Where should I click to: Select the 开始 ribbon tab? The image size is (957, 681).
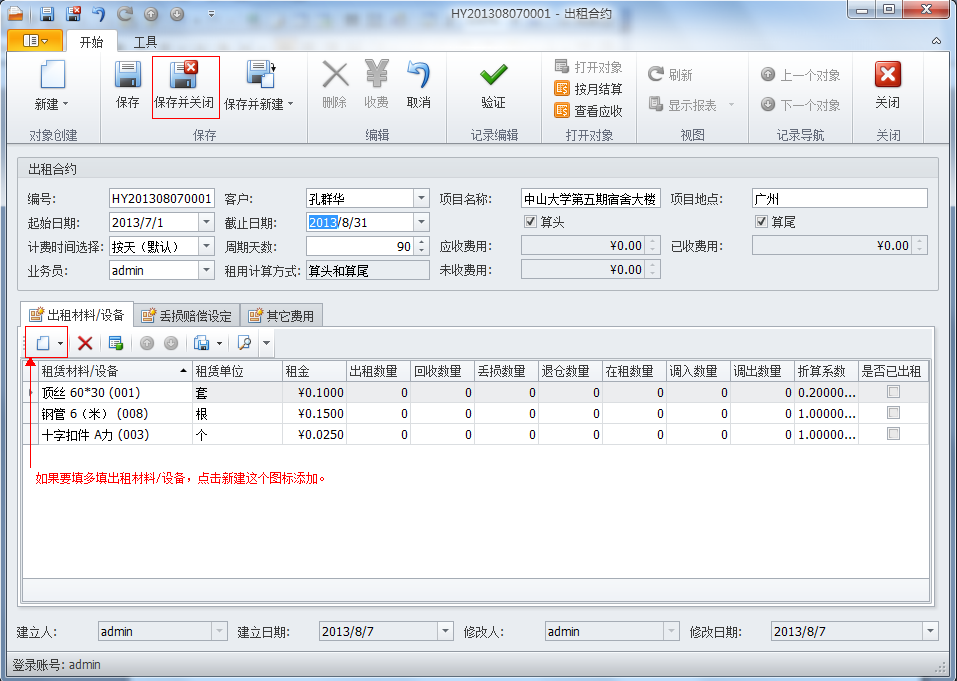tap(92, 42)
